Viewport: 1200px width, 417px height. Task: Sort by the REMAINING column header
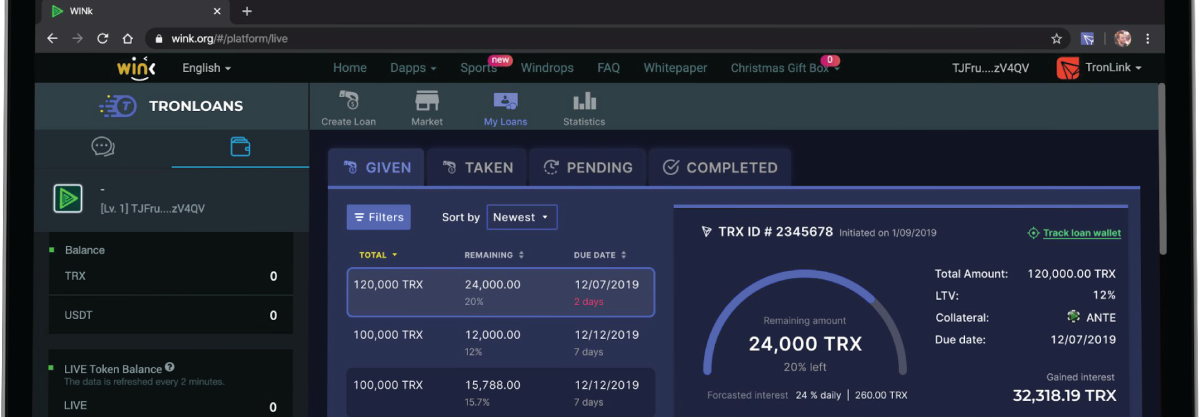[494, 255]
